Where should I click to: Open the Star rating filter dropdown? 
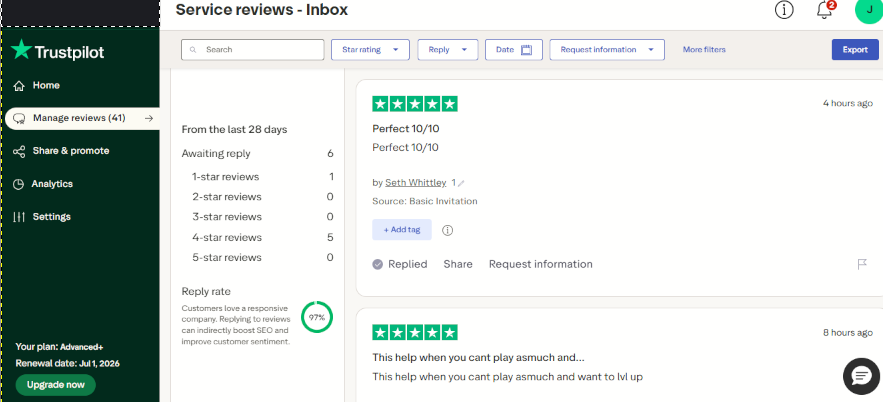[370, 50]
